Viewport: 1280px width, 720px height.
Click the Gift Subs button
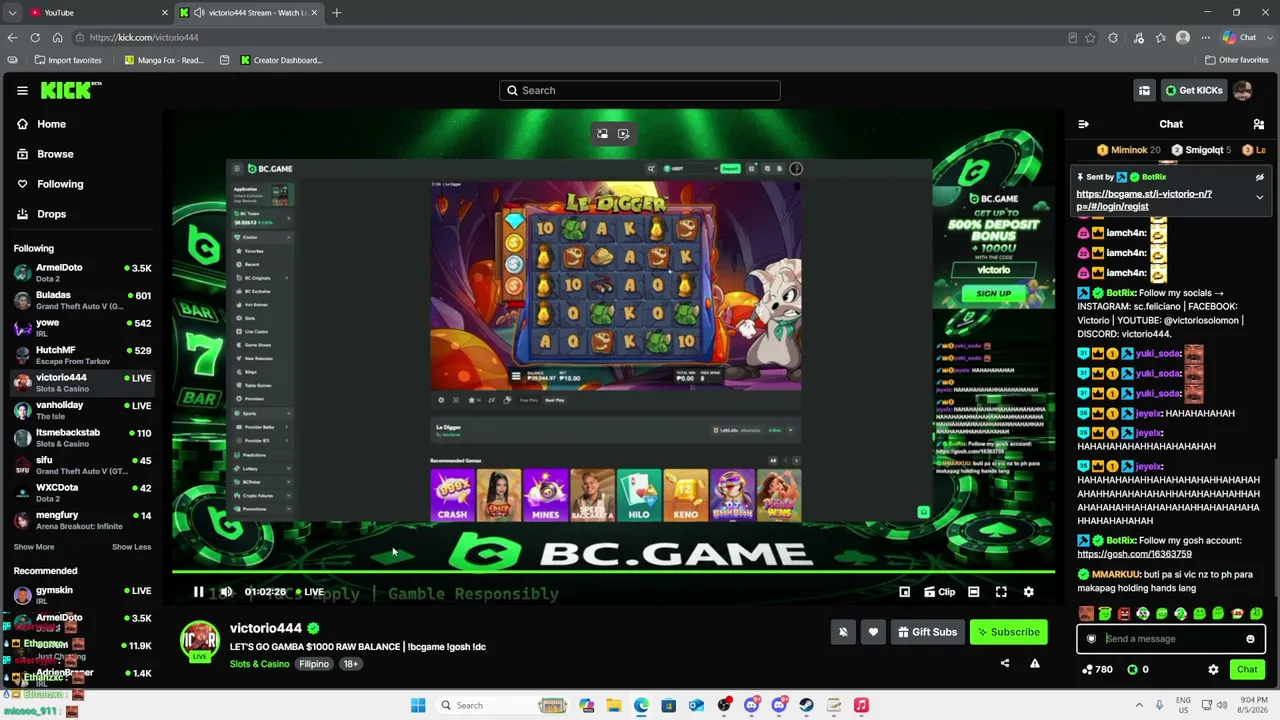click(x=927, y=632)
